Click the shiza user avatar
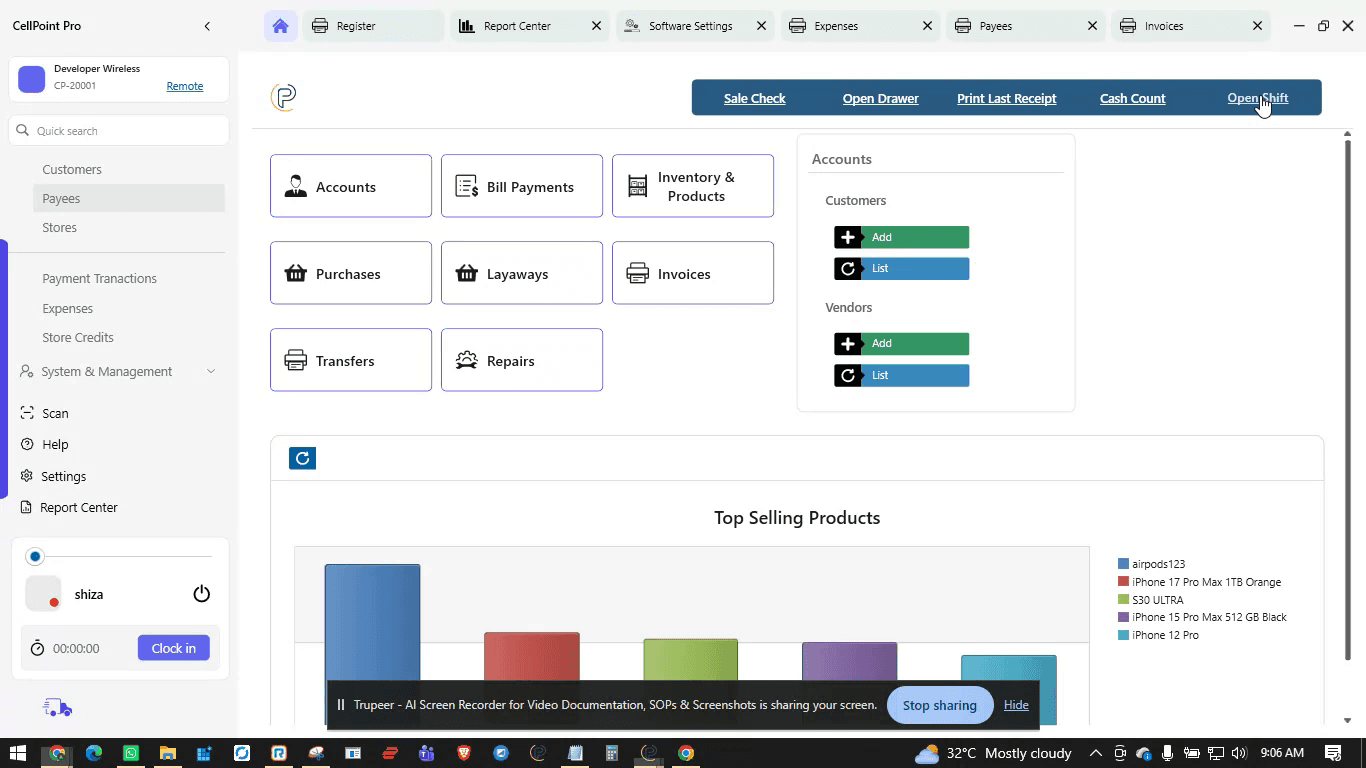The image size is (1366, 768). (43, 594)
